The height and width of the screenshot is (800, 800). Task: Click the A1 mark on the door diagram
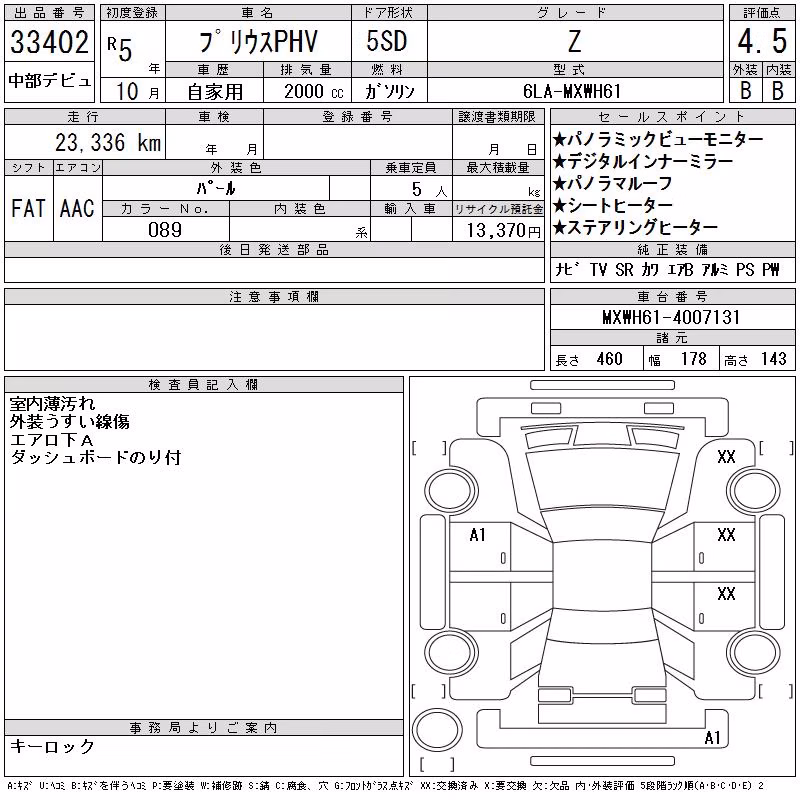tap(478, 535)
